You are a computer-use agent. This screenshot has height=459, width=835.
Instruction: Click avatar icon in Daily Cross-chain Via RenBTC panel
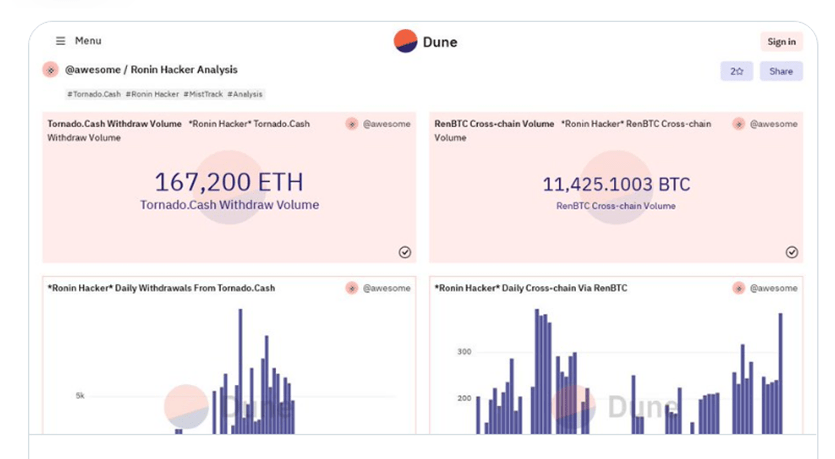(739, 288)
